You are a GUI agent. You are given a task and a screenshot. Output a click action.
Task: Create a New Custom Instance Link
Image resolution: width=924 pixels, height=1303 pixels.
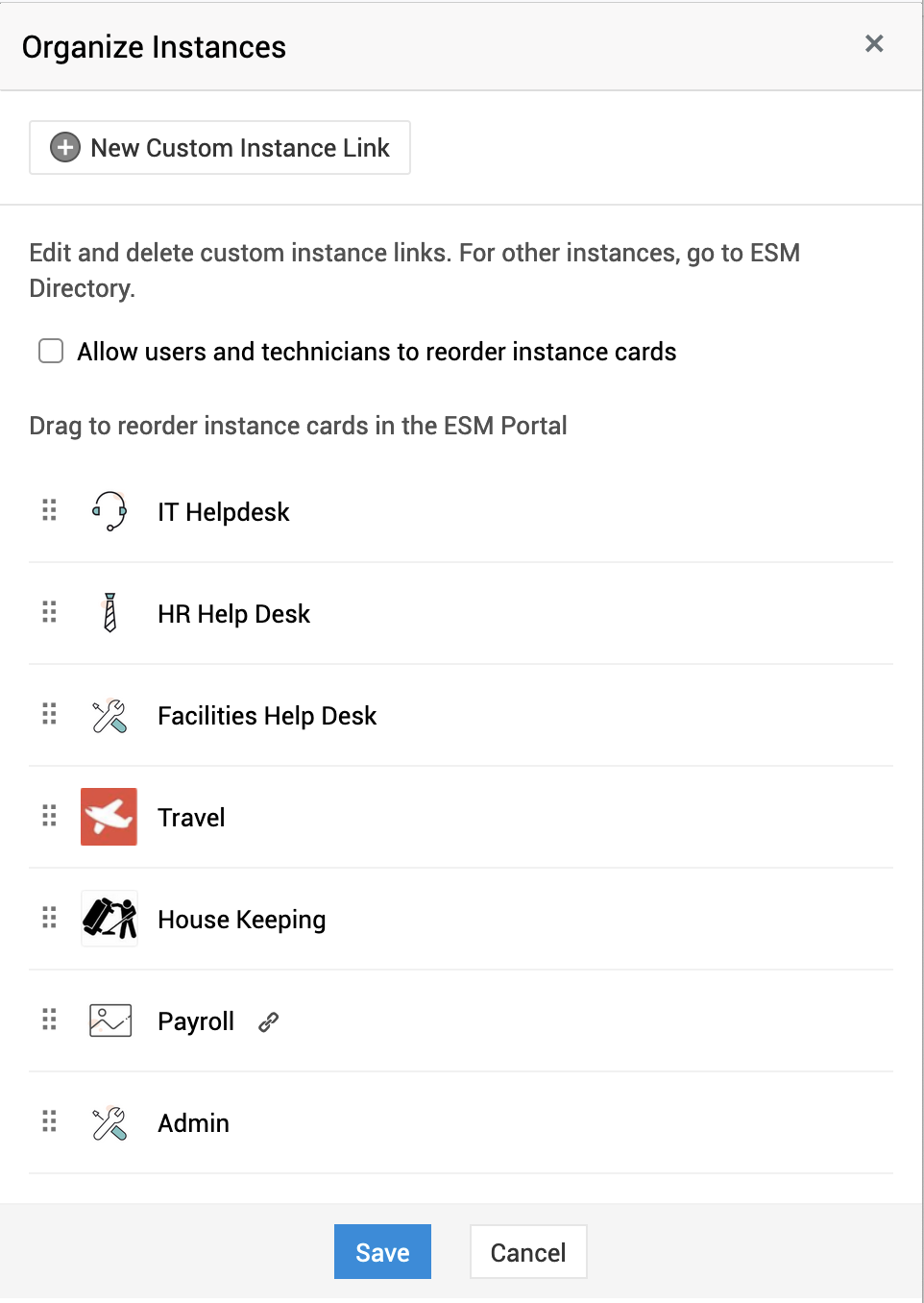(220, 148)
